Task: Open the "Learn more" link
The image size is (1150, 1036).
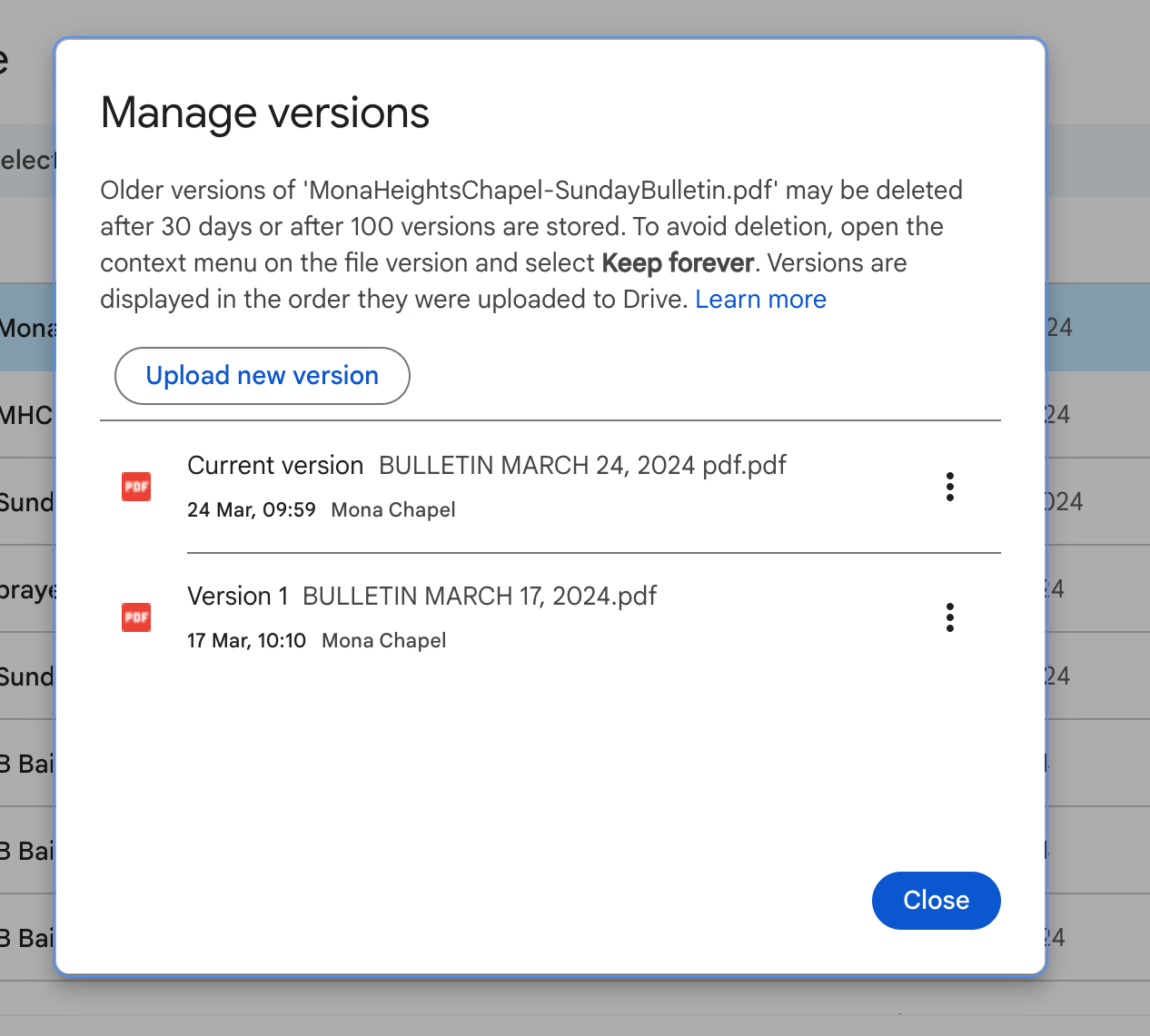Action: coord(760,299)
